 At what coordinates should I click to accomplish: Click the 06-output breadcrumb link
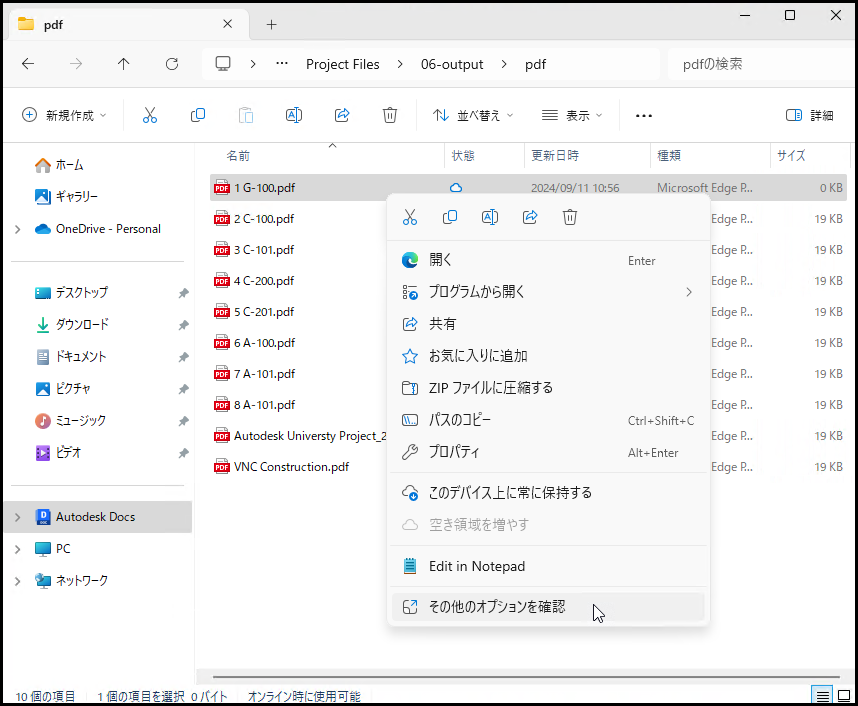point(451,63)
